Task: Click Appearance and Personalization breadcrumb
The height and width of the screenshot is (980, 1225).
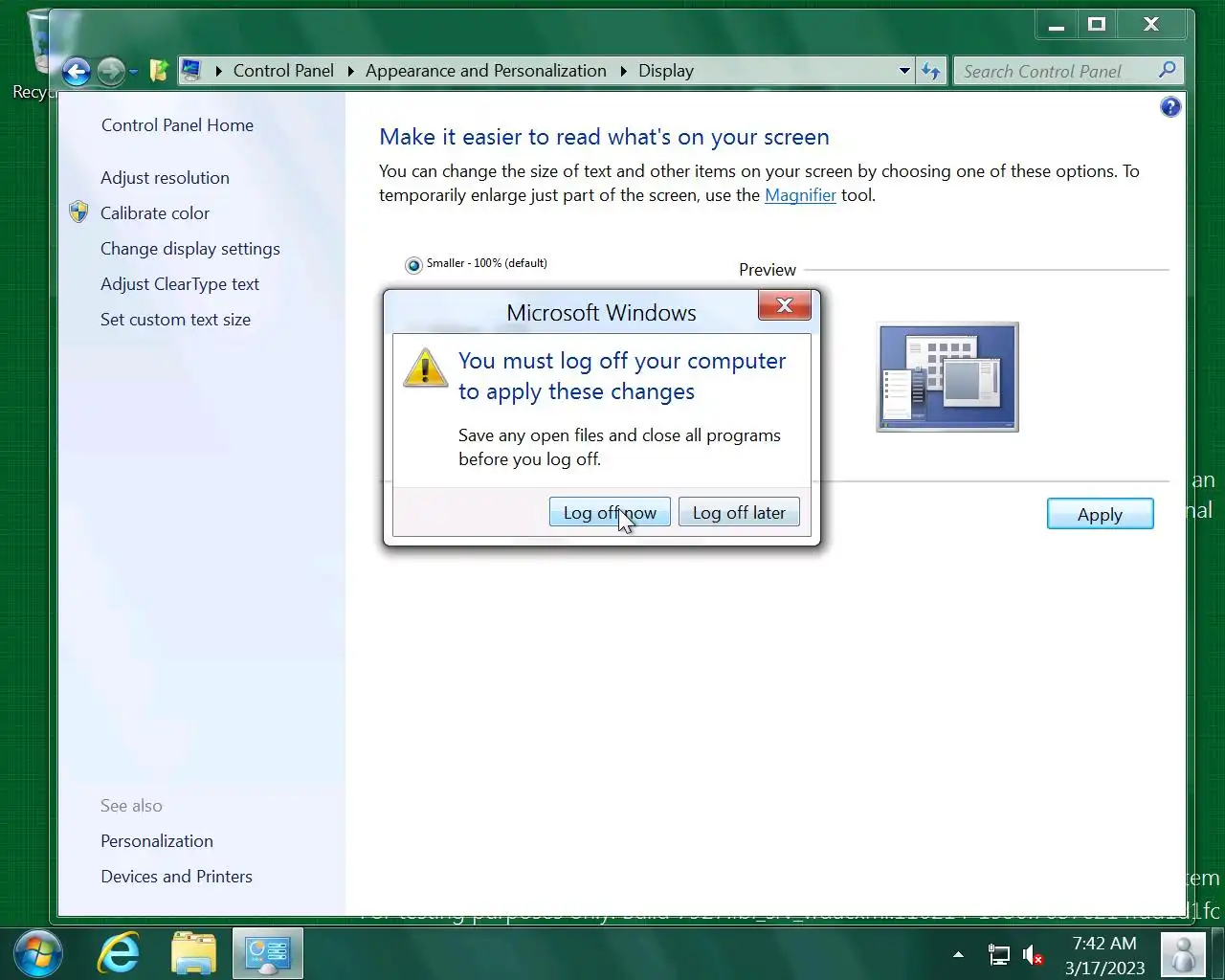Action: (x=485, y=71)
